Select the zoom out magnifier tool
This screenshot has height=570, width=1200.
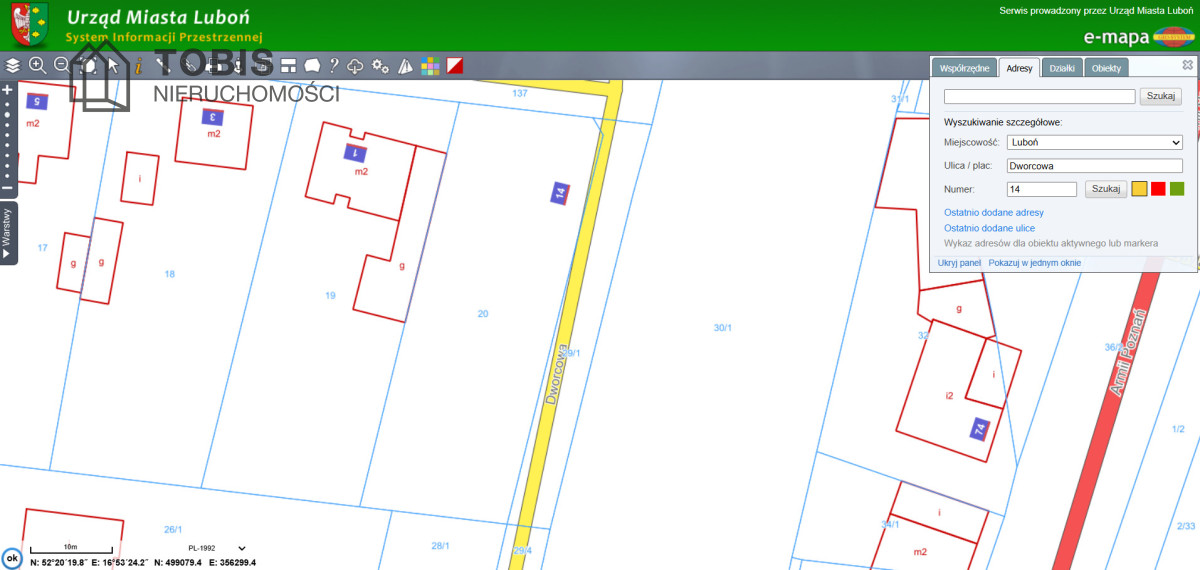coord(62,66)
